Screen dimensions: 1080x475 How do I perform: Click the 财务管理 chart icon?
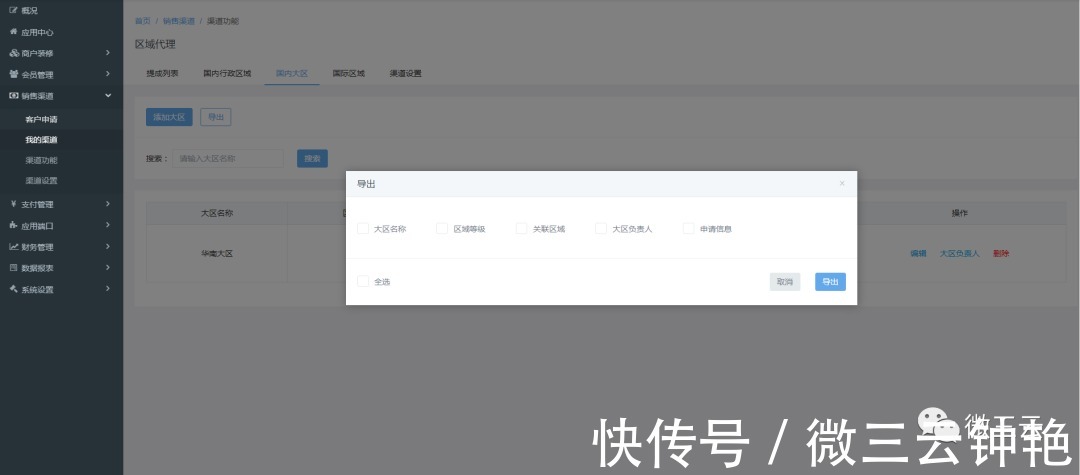pos(14,246)
